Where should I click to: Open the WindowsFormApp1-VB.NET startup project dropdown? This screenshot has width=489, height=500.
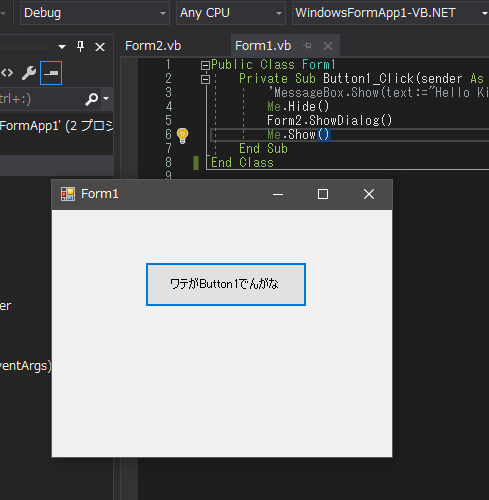(390, 13)
